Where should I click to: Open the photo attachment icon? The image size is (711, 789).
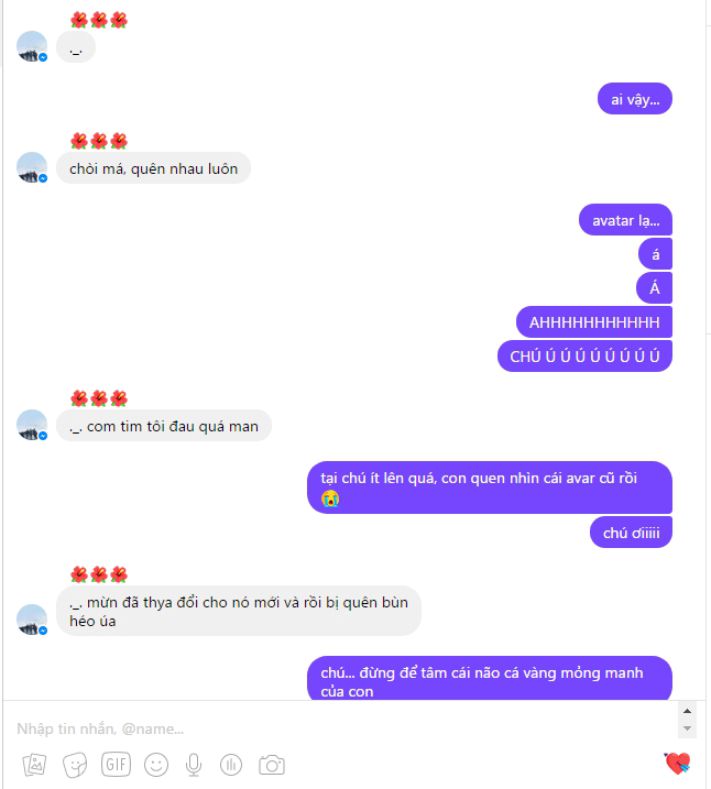coord(35,765)
